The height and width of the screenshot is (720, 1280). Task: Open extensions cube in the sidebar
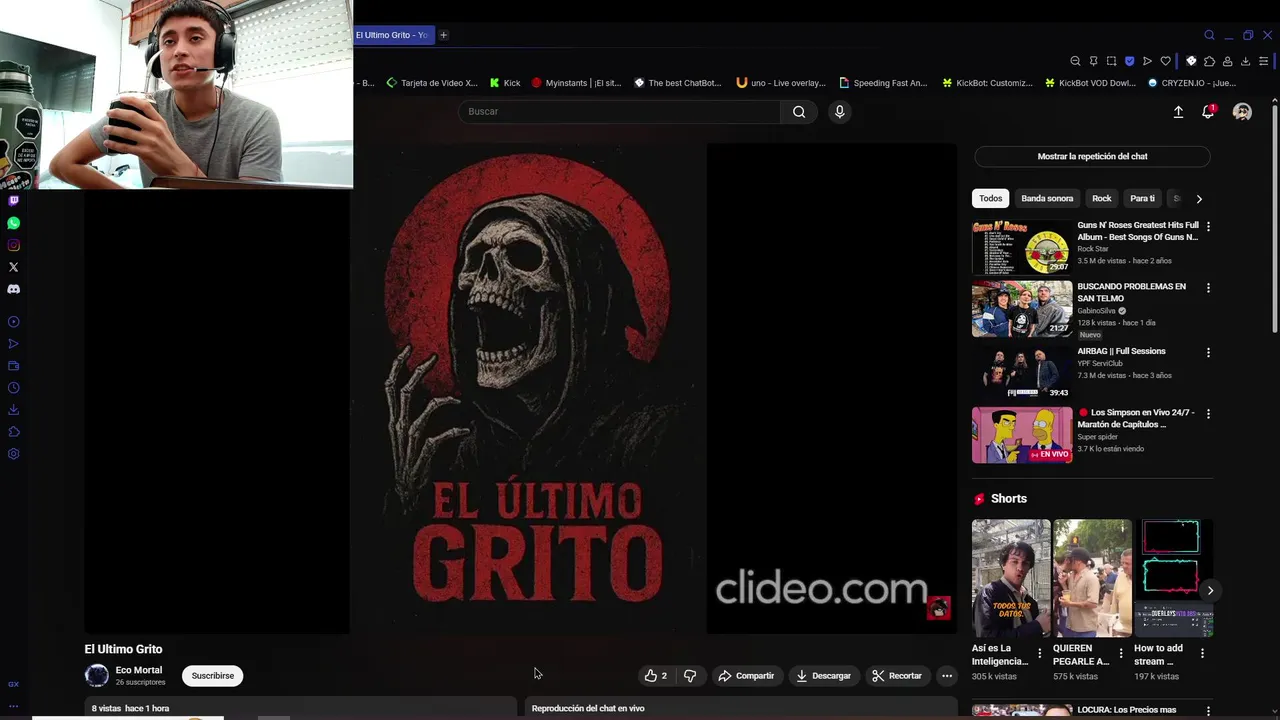(x=13, y=432)
